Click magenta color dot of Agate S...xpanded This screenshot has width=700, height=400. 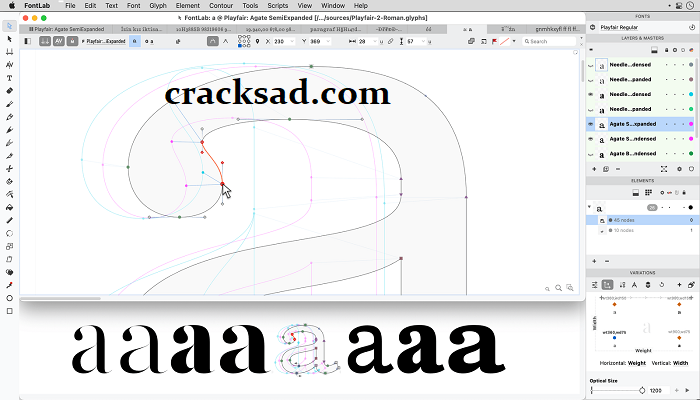point(691,124)
